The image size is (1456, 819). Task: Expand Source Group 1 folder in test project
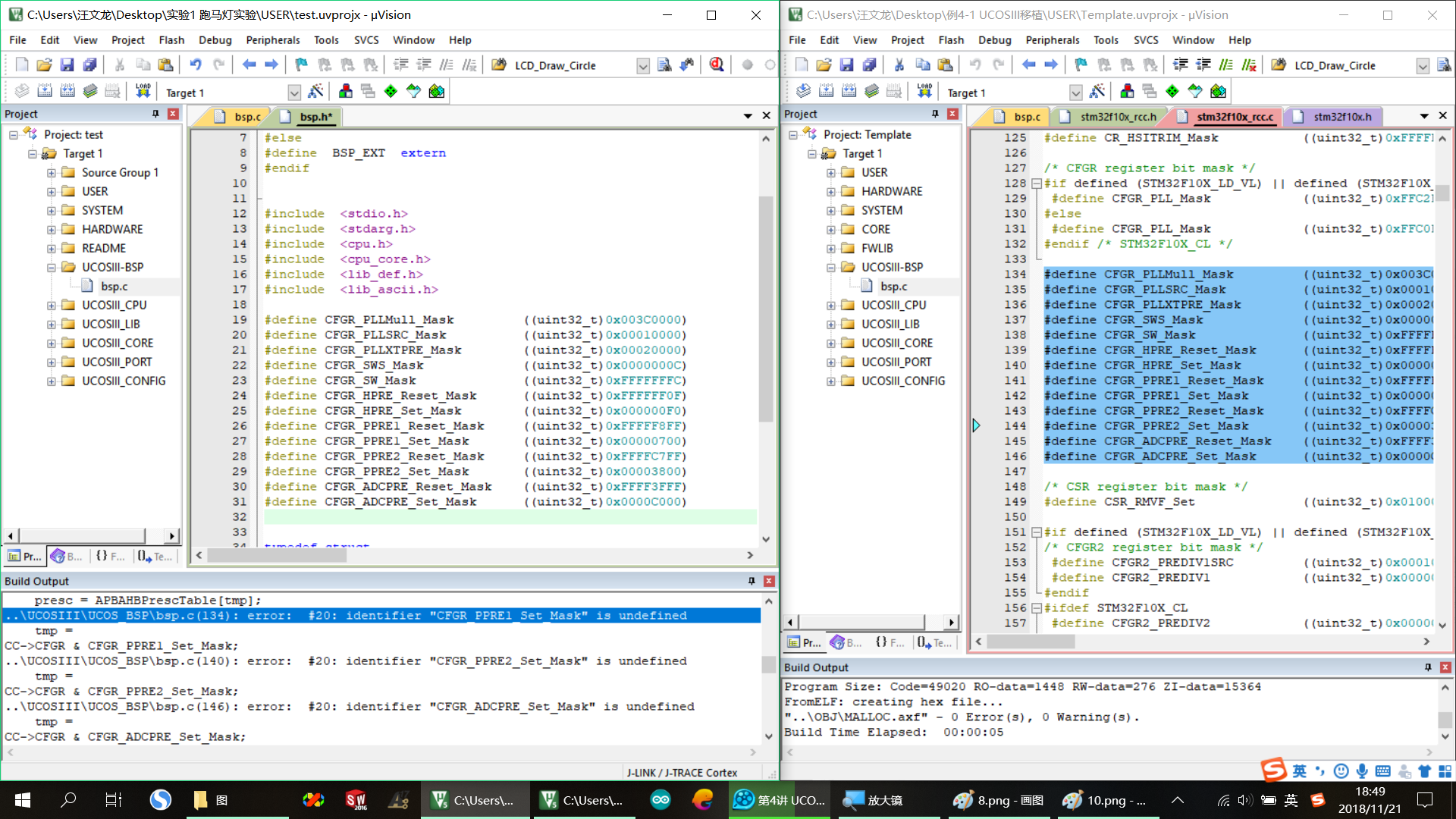pyautogui.click(x=51, y=173)
